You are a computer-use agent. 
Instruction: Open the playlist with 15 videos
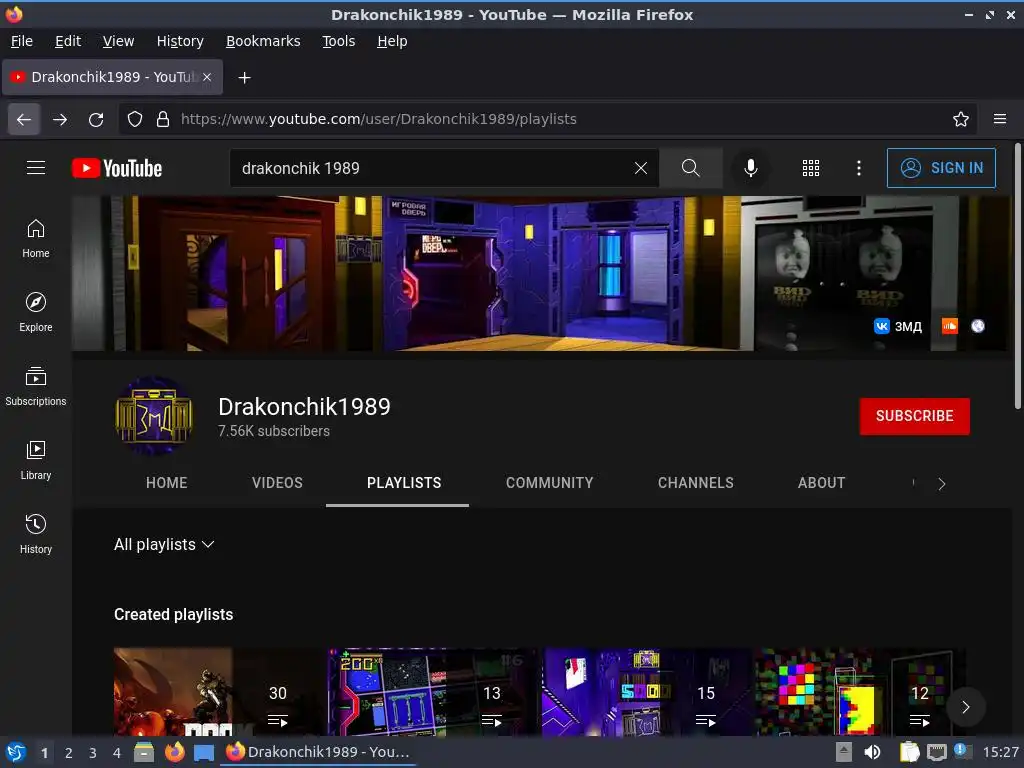(x=647, y=692)
